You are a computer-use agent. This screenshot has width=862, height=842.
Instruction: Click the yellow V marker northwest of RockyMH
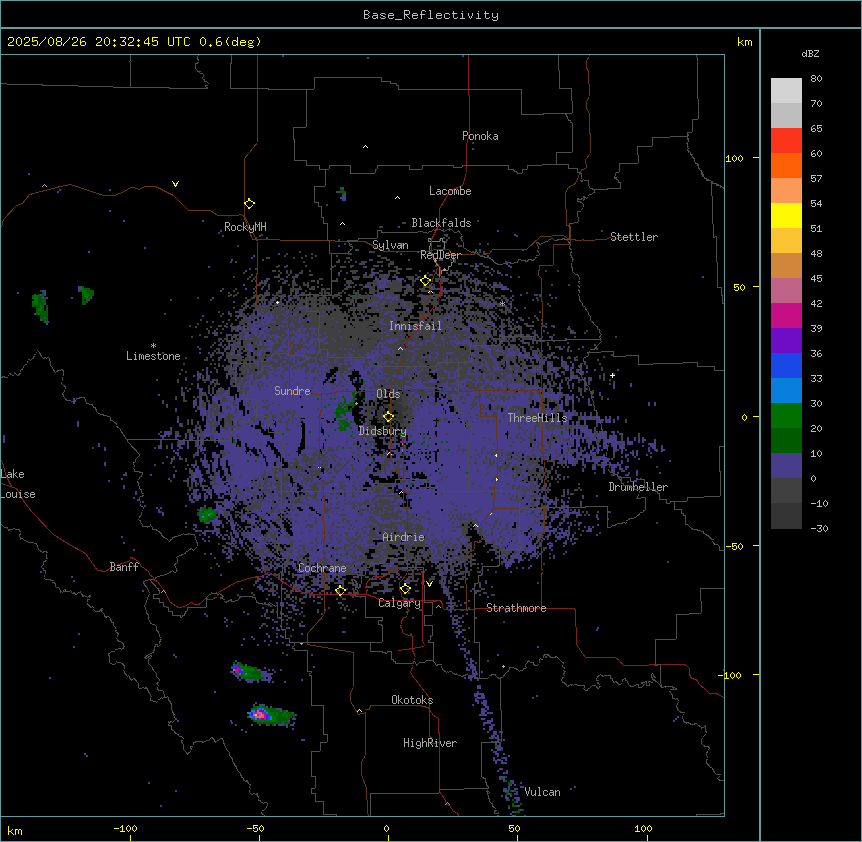click(x=175, y=184)
